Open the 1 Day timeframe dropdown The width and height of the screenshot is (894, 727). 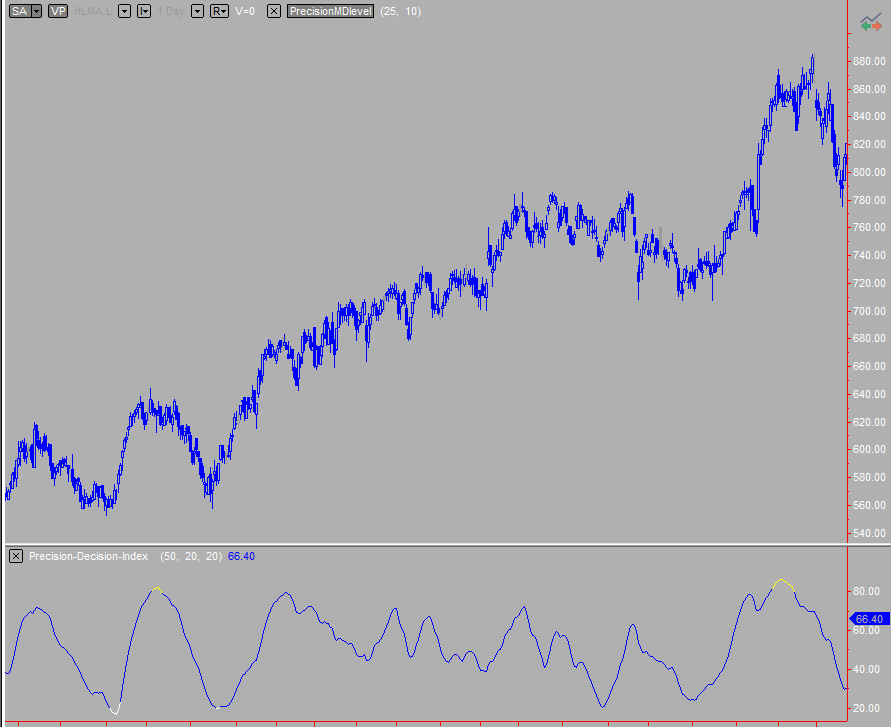[196, 12]
